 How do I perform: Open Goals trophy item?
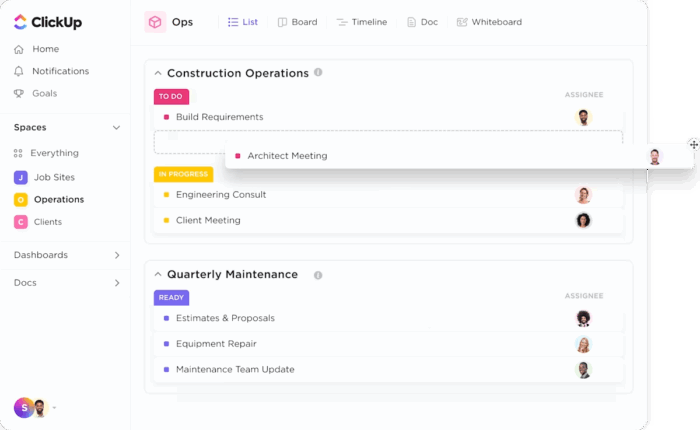19,93
